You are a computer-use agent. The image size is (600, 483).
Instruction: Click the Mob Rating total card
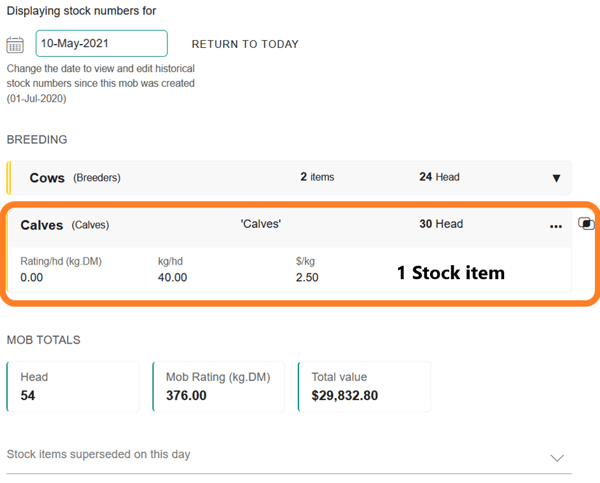218,386
